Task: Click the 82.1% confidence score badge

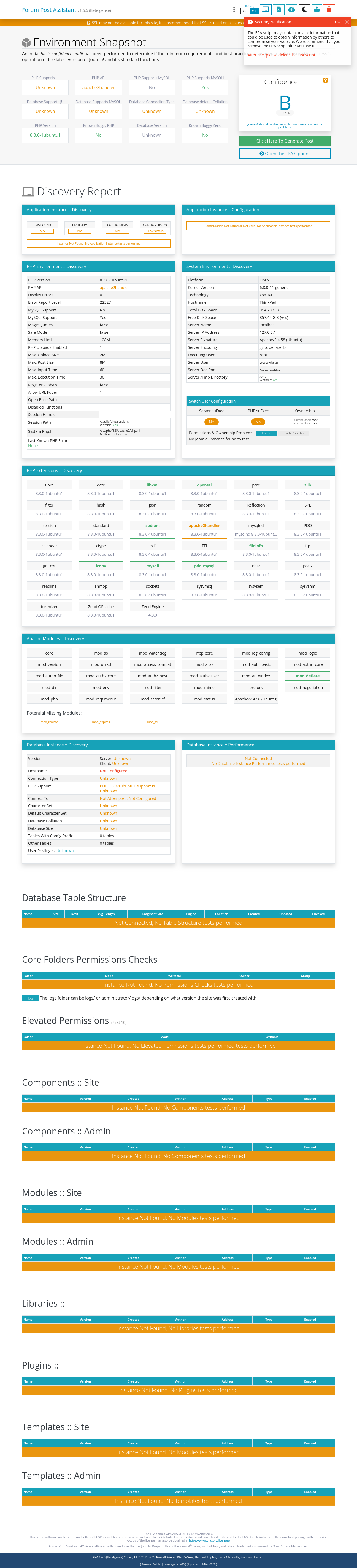Action: pyautogui.click(x=285, y=113)
